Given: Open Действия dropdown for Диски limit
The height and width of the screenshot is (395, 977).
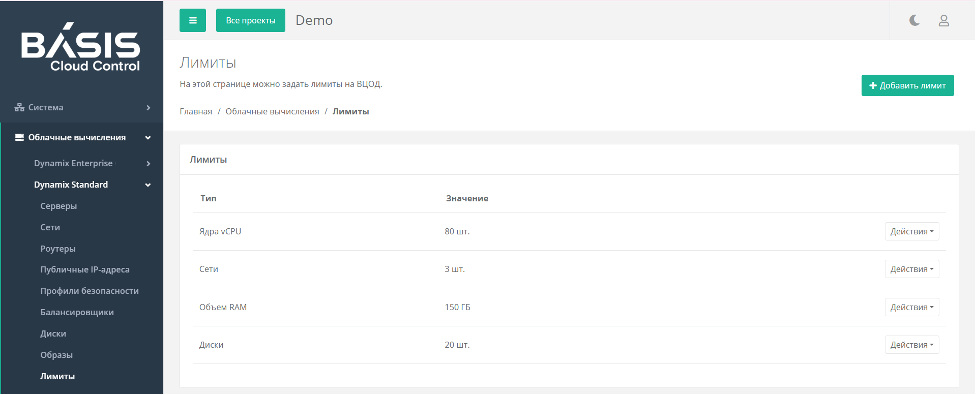Looking at the screenshot, I should [912, 345].
